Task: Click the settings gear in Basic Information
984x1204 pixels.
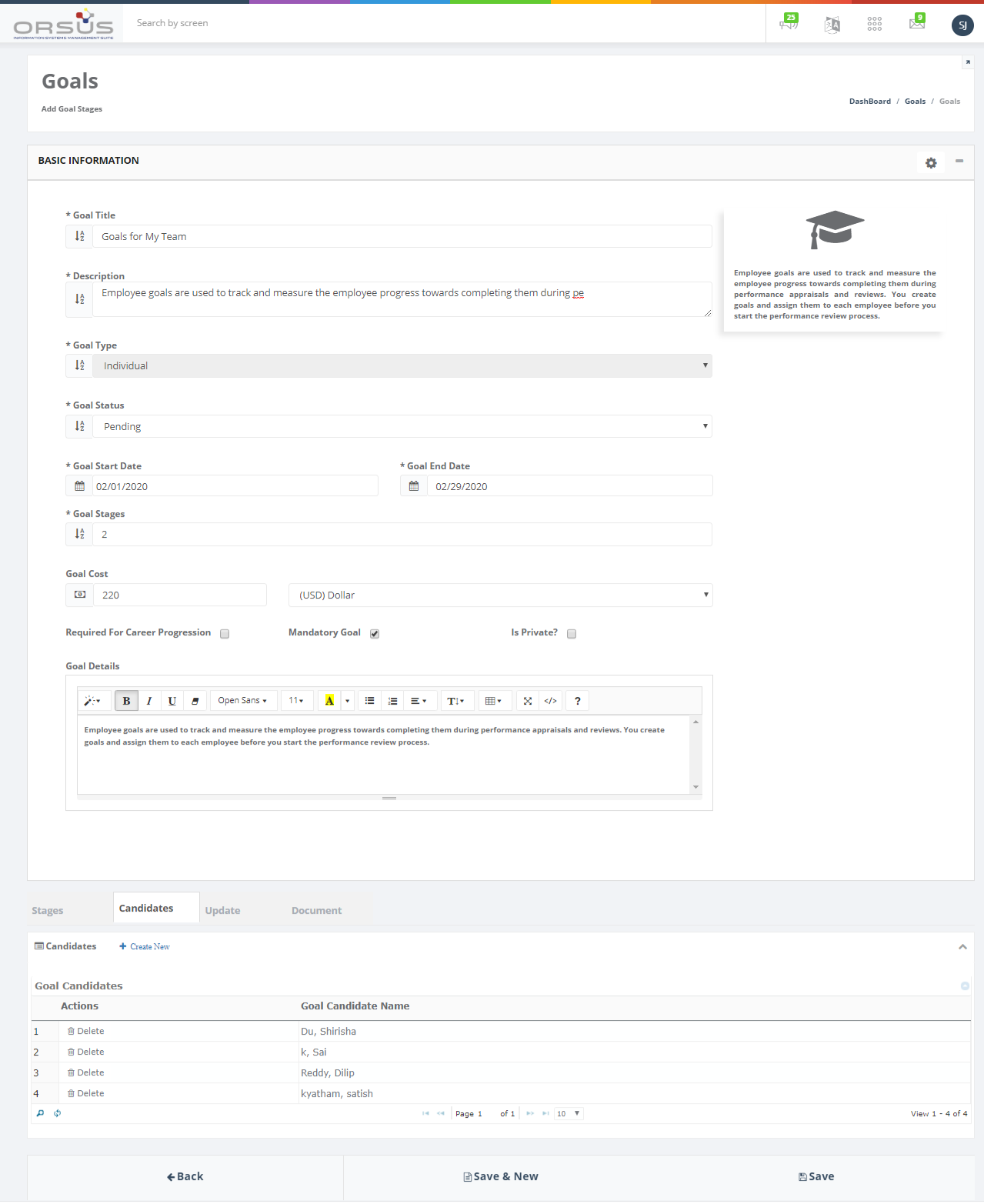Action: (931, 163)
